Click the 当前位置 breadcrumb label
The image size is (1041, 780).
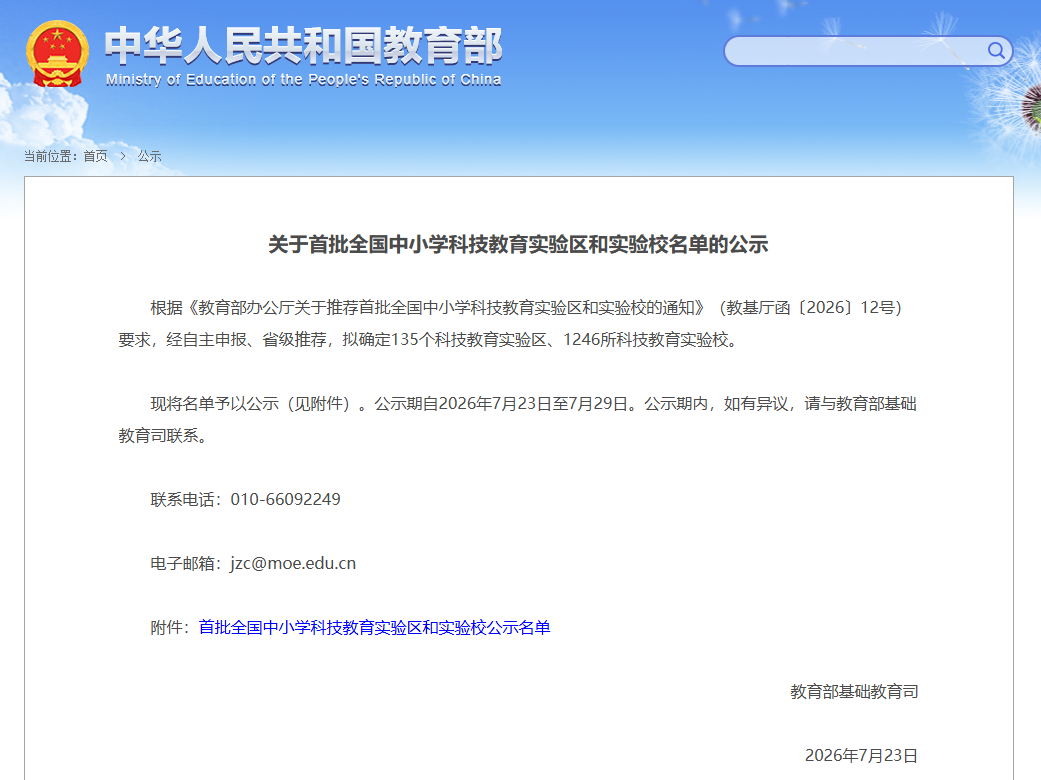(x=50, y=156)
